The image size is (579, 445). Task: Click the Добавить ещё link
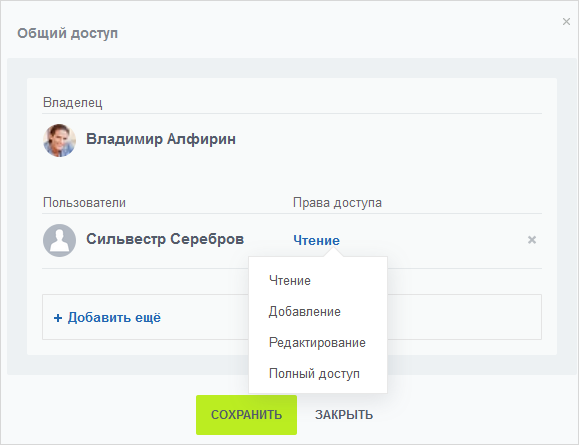[x=114, y=317]
